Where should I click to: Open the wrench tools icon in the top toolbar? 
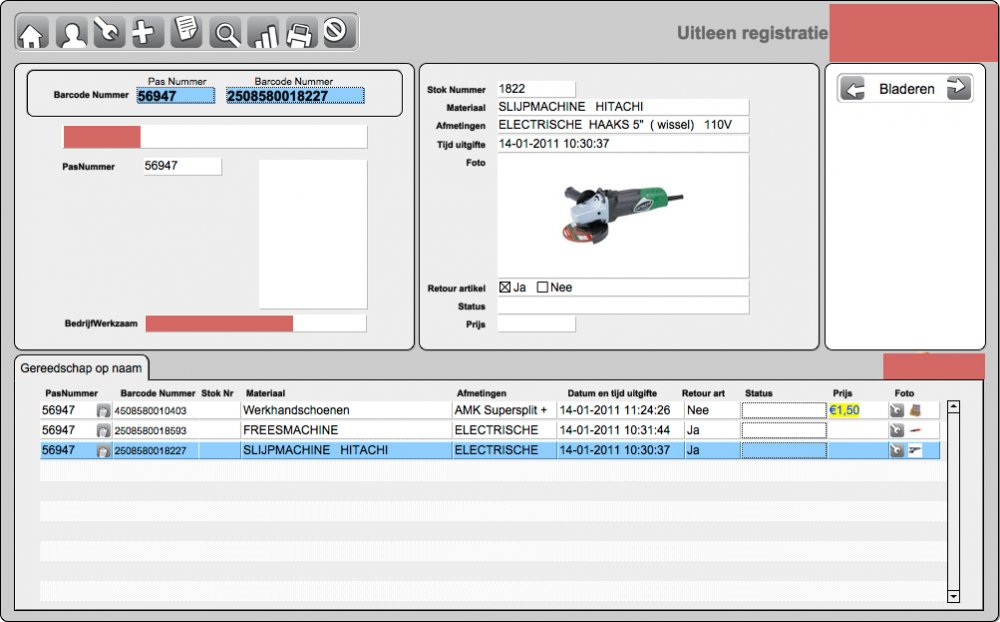pyautogui.click(x=109, y=33)
